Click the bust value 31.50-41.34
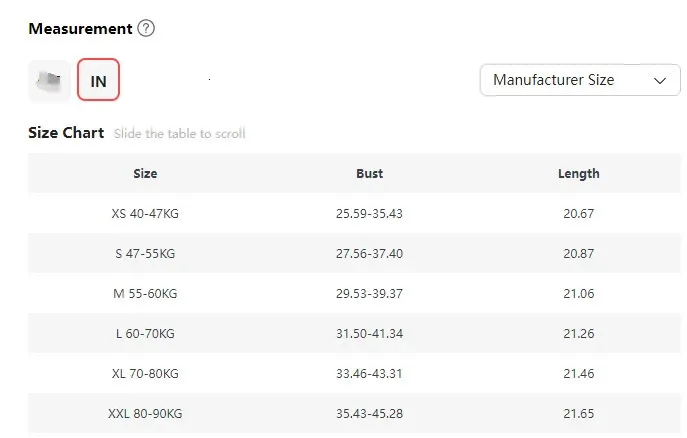The width and height of the screenshot is (687, 438). [369, 333]
